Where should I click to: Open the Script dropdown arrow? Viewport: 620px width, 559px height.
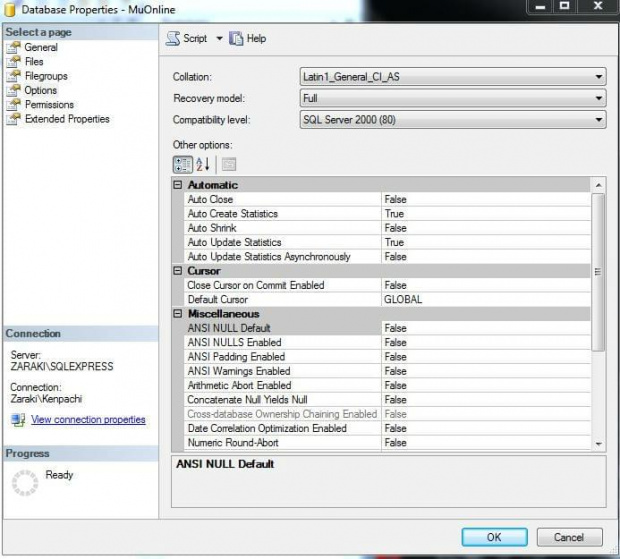point(219,39)
